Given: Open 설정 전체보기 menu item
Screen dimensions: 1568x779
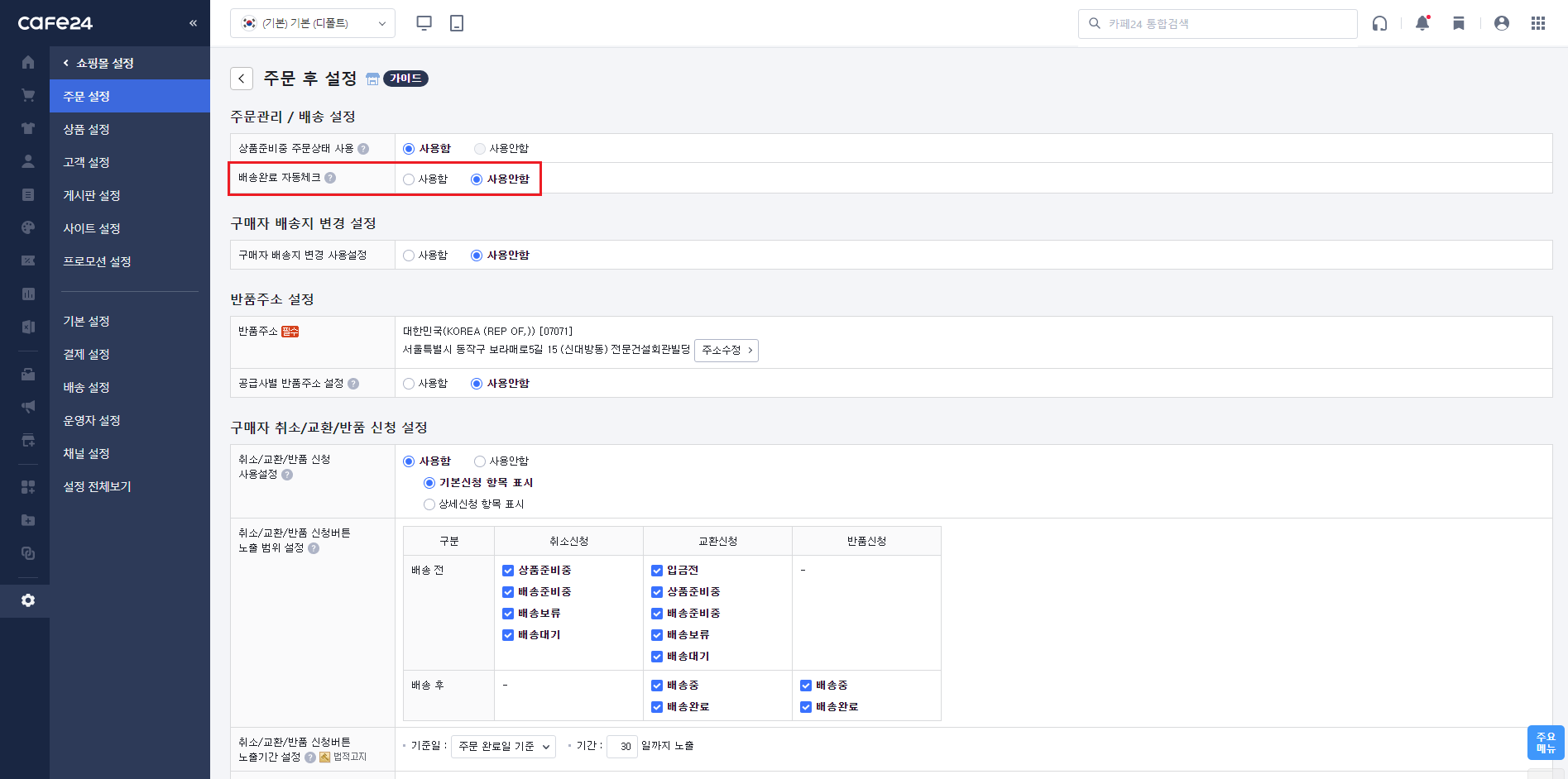Looking at the screenshot, I should click(x=130, y=486).
